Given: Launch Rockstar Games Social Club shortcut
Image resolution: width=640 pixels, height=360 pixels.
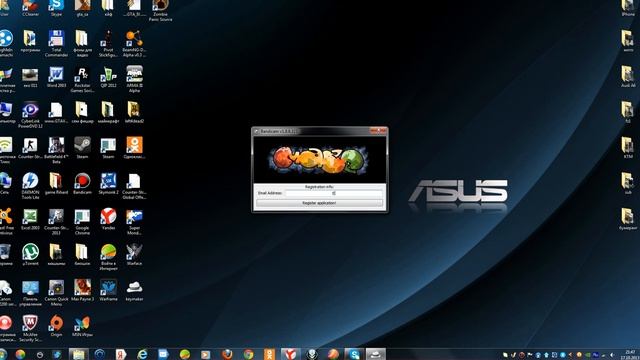Looking at the screenshot, I should click(x=82, y=80).
